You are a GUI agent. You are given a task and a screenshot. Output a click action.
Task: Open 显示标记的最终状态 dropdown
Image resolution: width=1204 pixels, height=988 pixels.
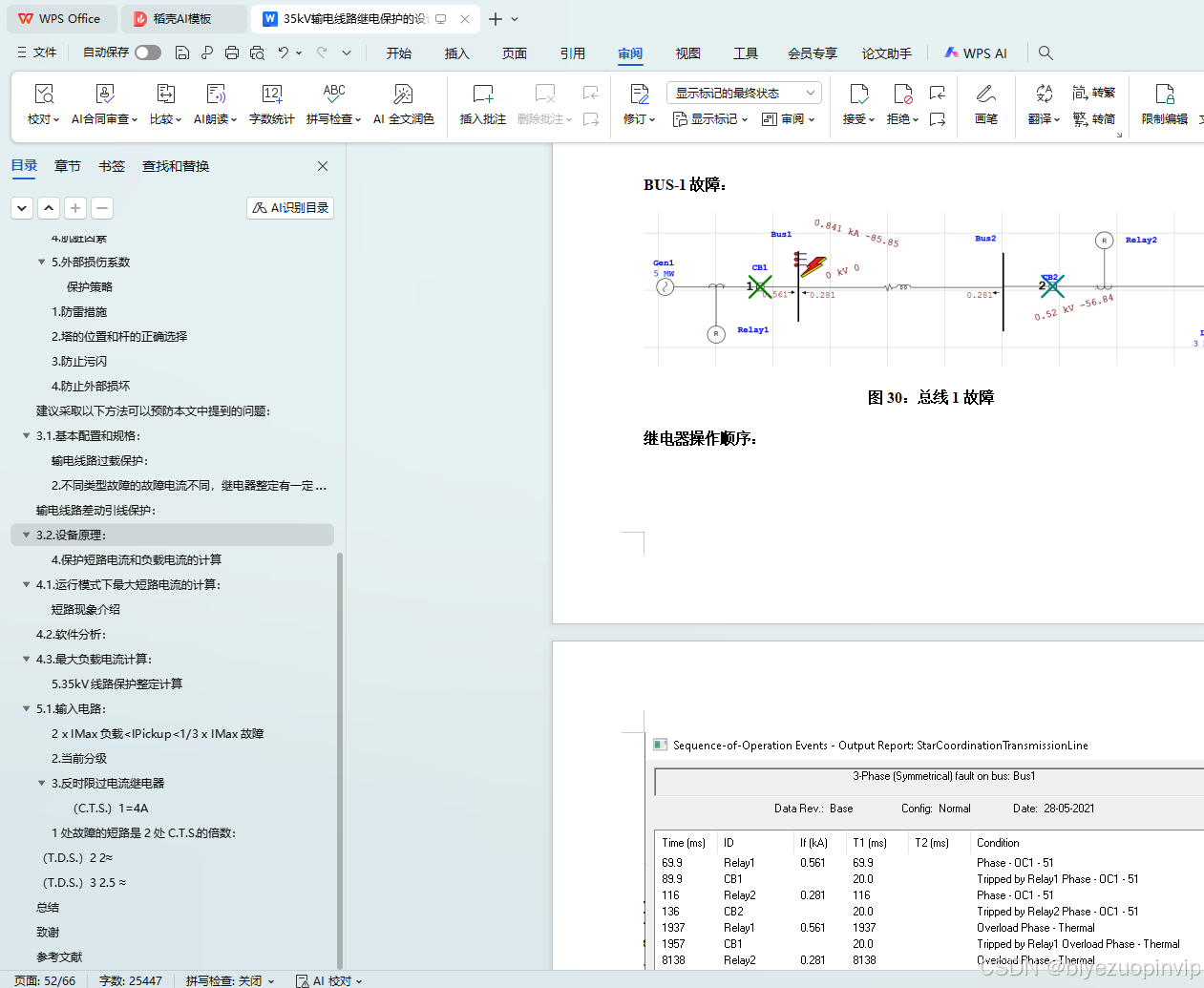click(744, 93)
